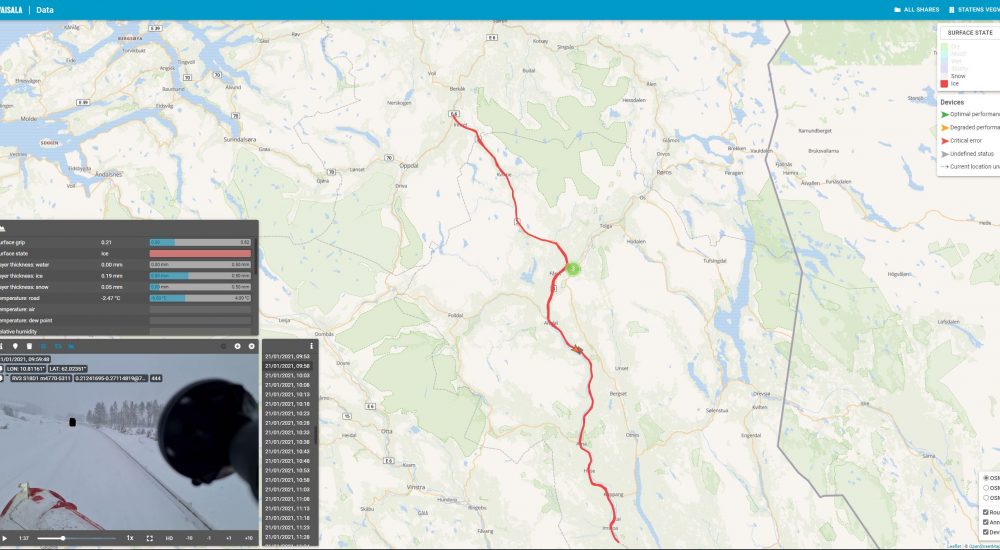The image size is (1000, 550).
Task: Change the 1x playback speed
Action: tap(129, 539)
